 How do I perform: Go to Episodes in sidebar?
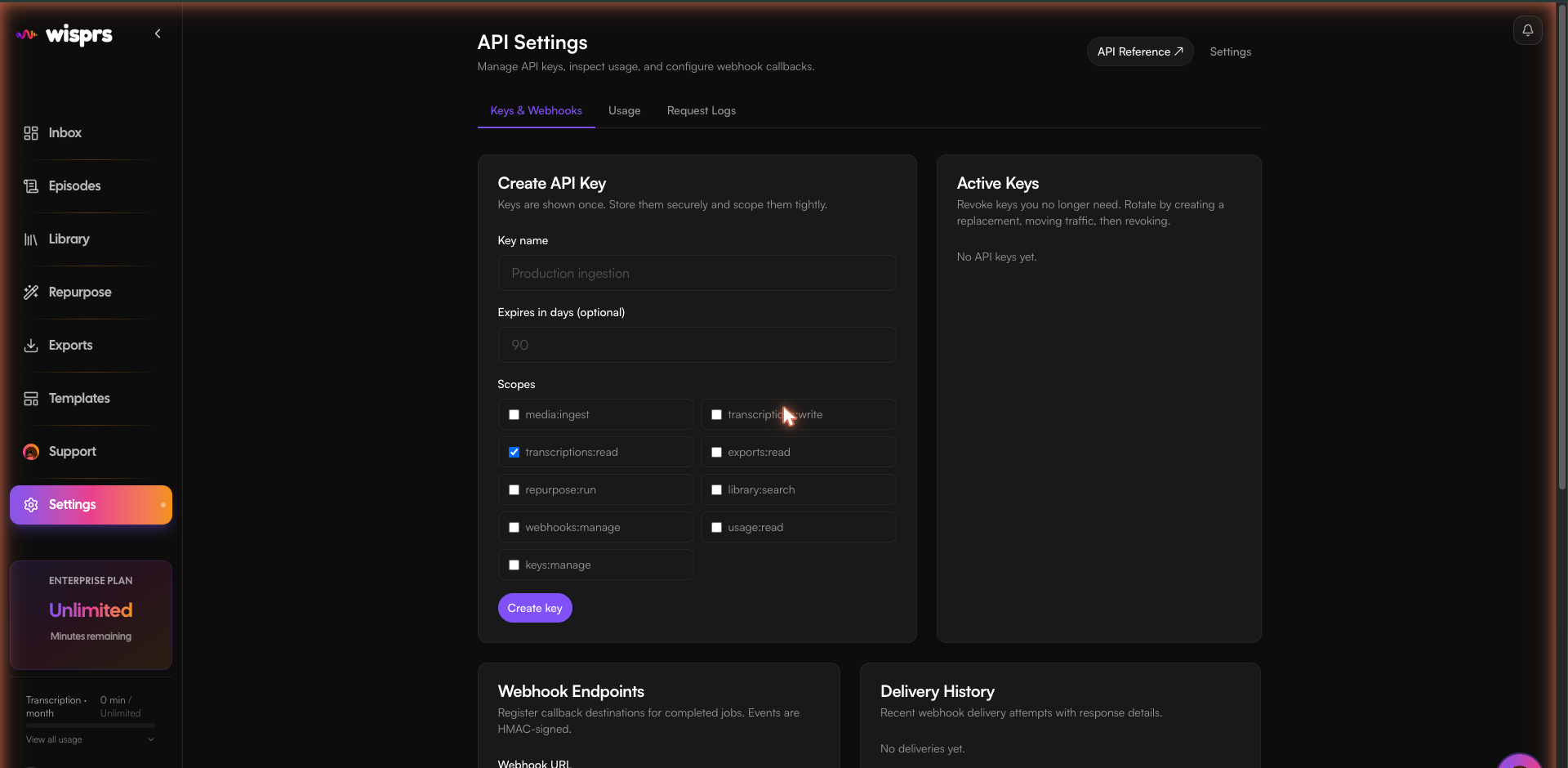coord(75,185)
